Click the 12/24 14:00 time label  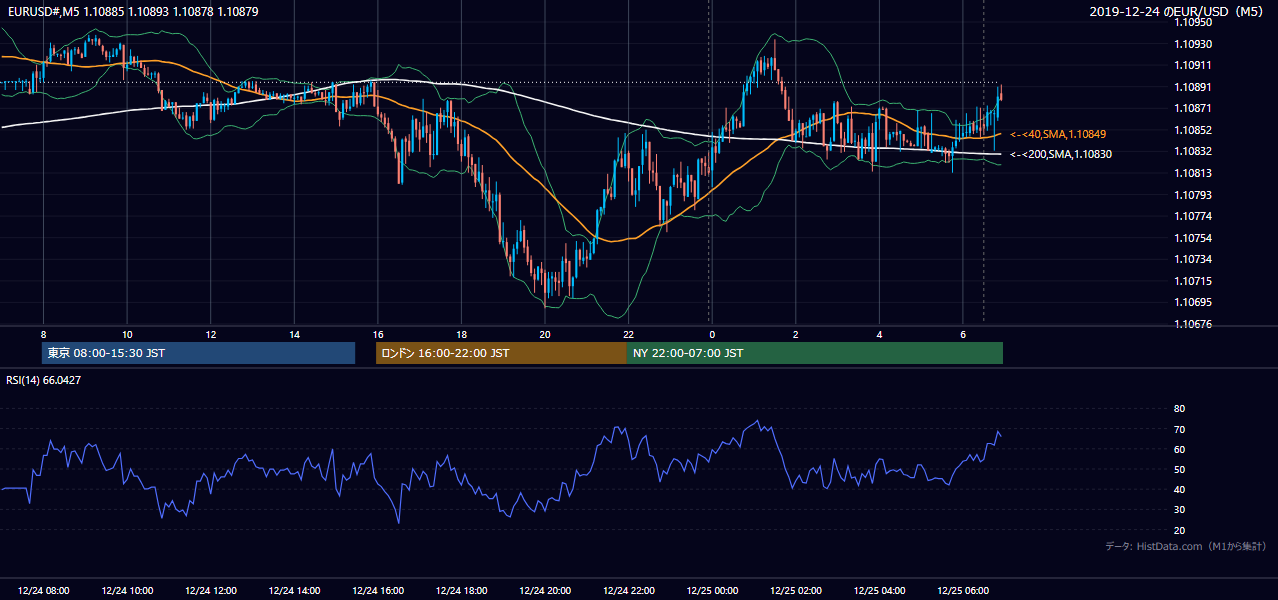[294, 591]
